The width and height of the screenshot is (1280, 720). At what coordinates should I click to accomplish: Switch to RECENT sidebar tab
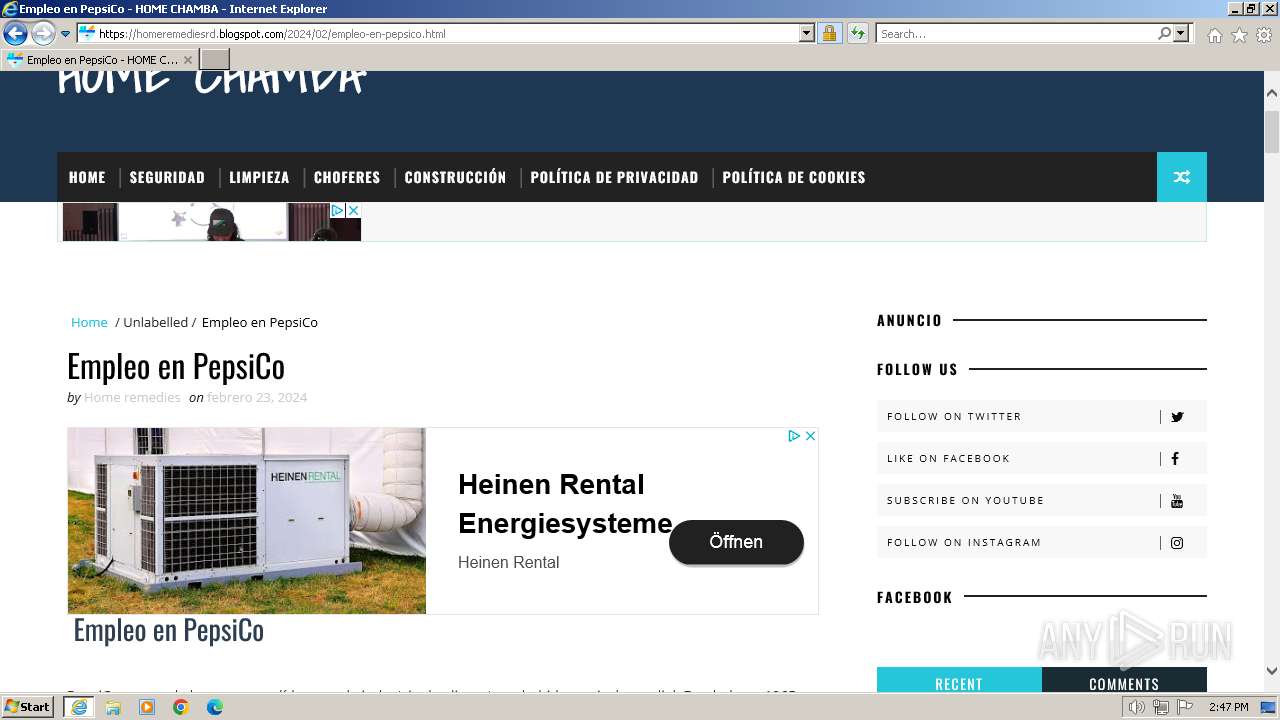pyautogui.click(x=959, y=680)
